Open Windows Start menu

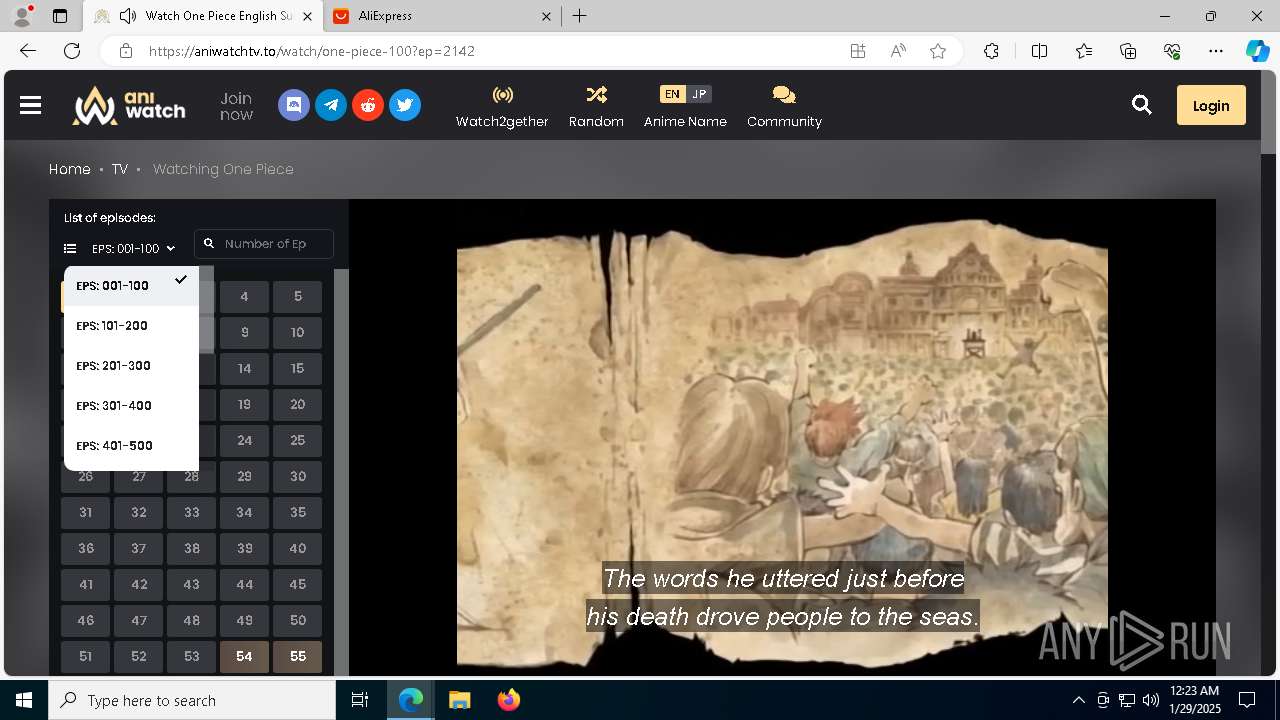tap(24, 700)
